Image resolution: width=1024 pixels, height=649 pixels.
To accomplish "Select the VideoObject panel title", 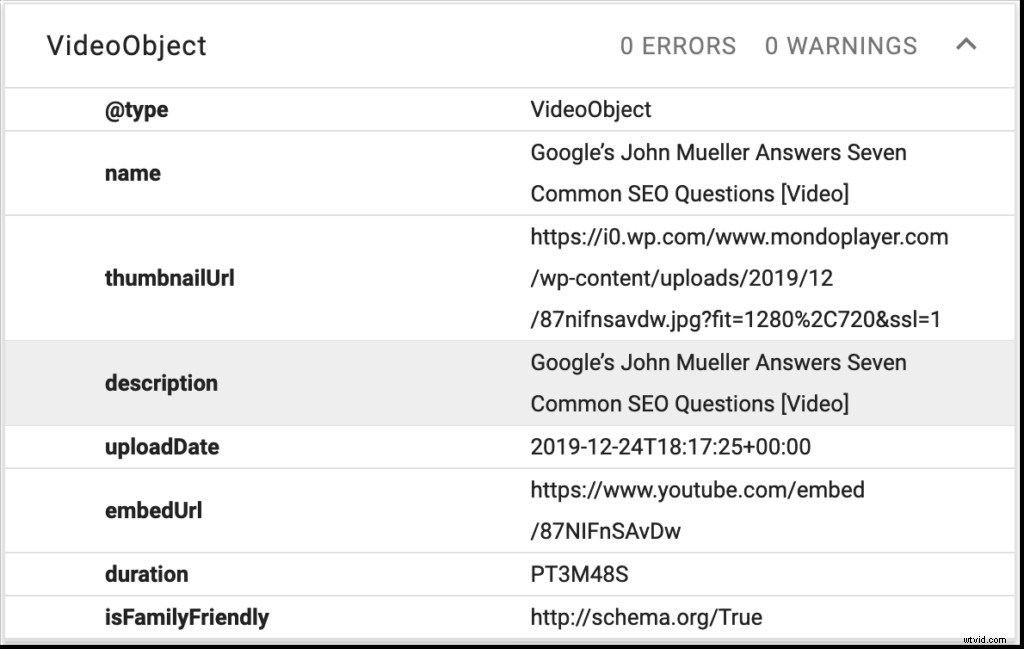I will pos(128,45).
